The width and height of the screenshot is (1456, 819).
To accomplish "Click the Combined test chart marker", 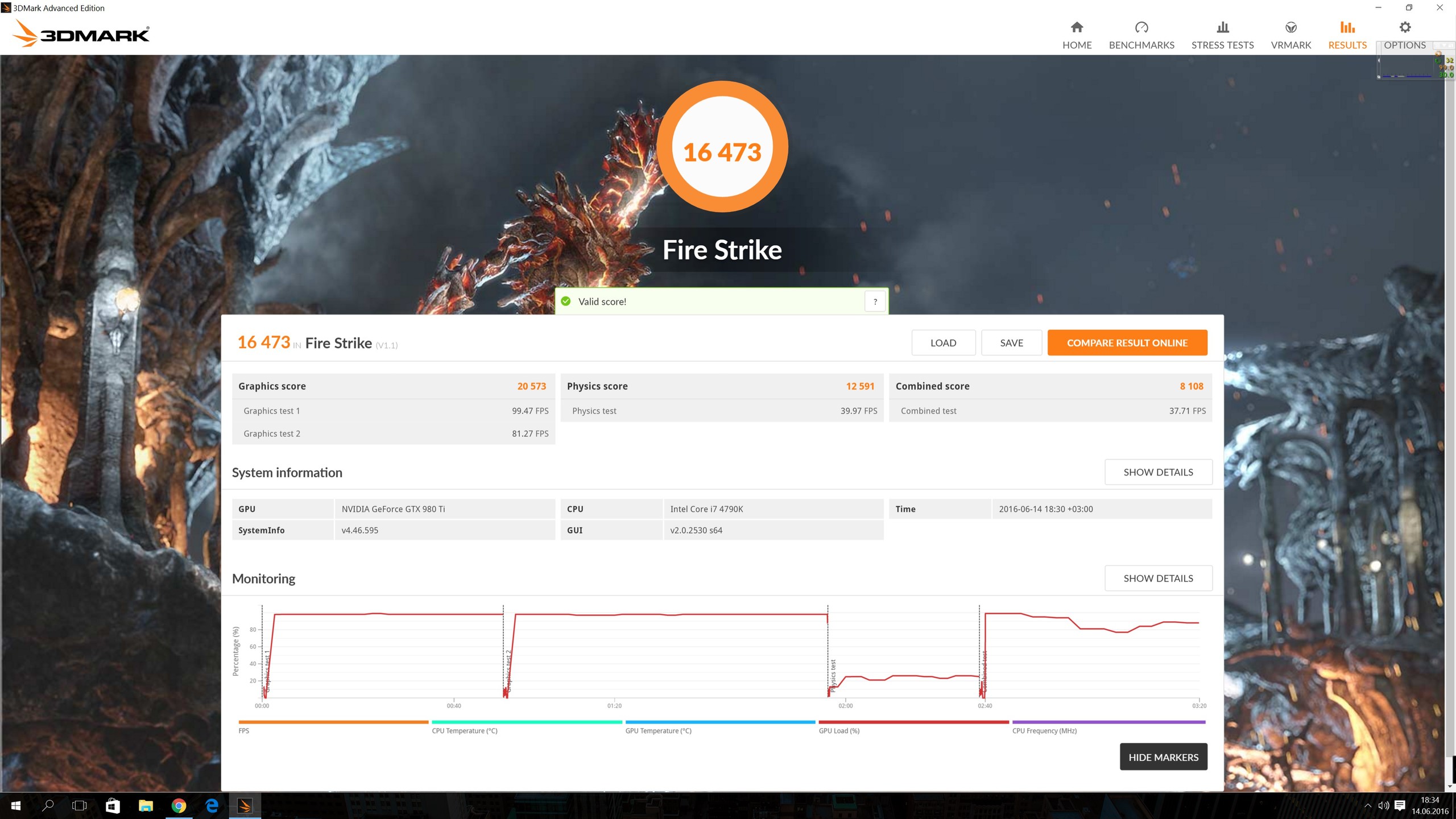I will [985, 672].
